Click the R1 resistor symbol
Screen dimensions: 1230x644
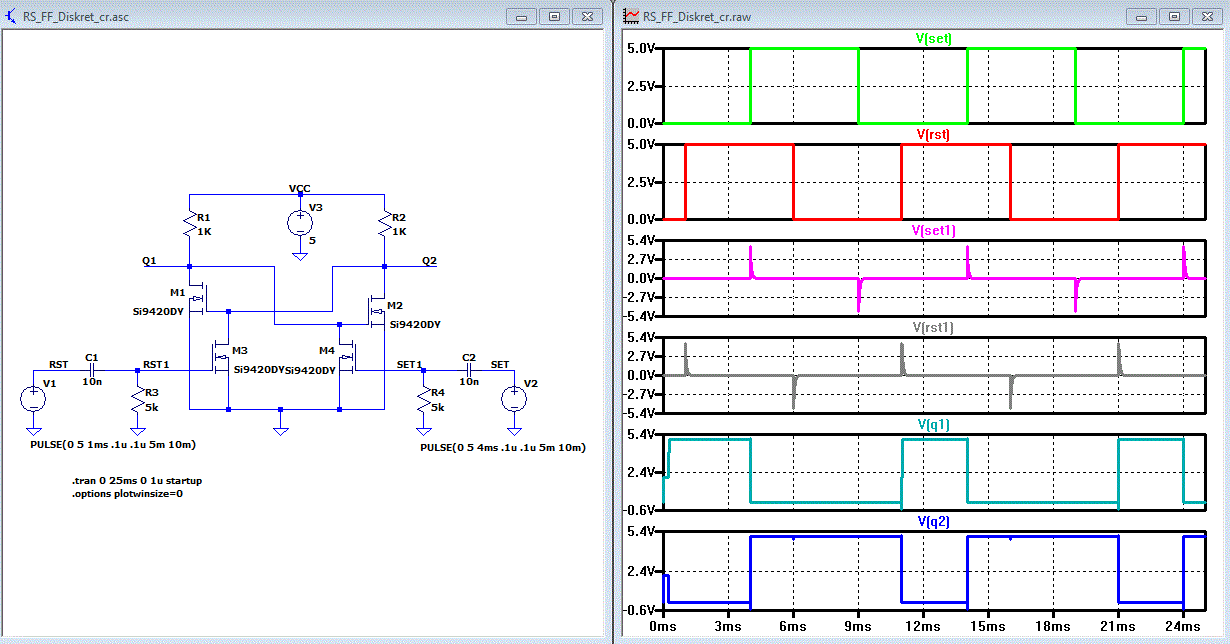189,225
